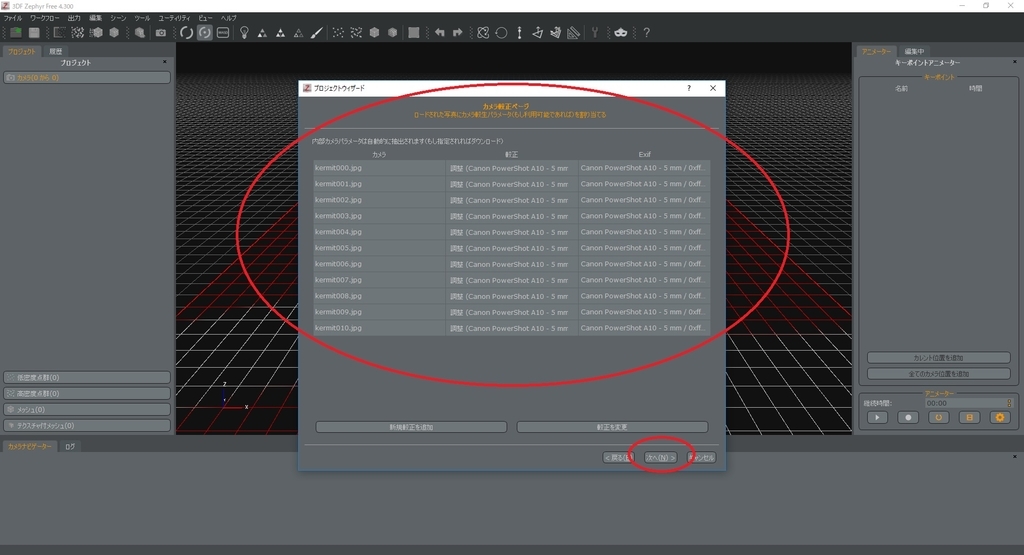Click the redo arrow icon
1024x555 pixels.
tap(457, 33)
